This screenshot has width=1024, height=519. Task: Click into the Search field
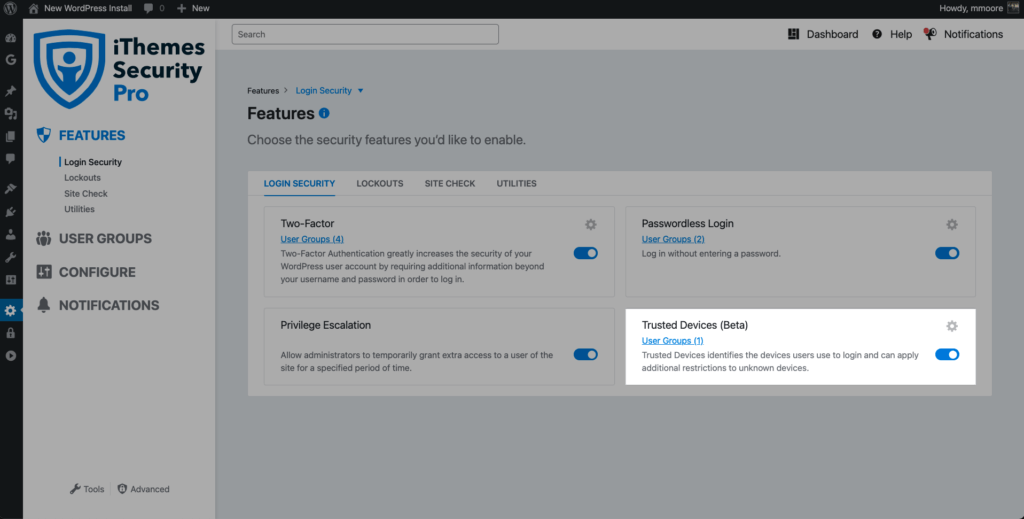[365, 34]
